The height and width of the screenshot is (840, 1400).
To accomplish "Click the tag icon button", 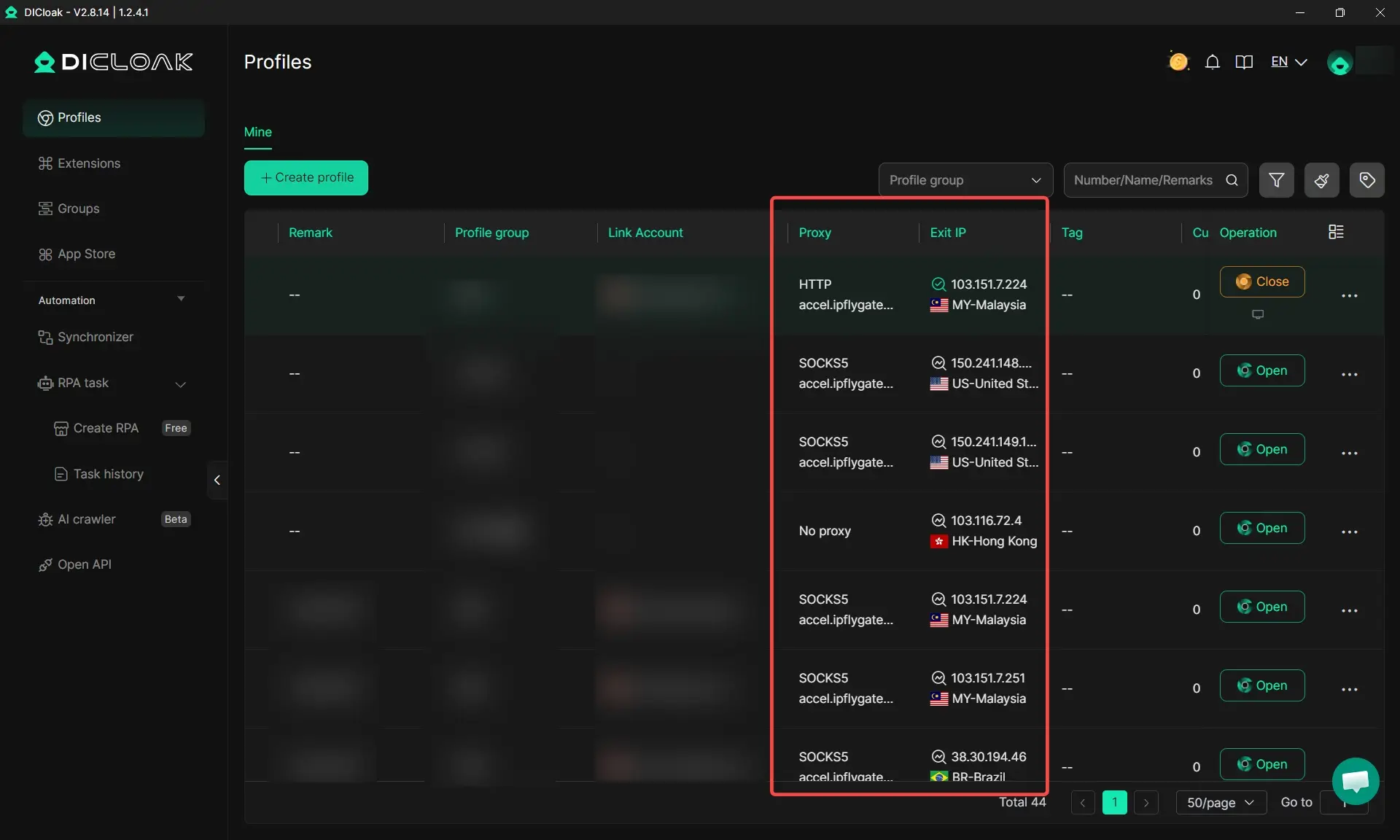I will coord(1366,180).
